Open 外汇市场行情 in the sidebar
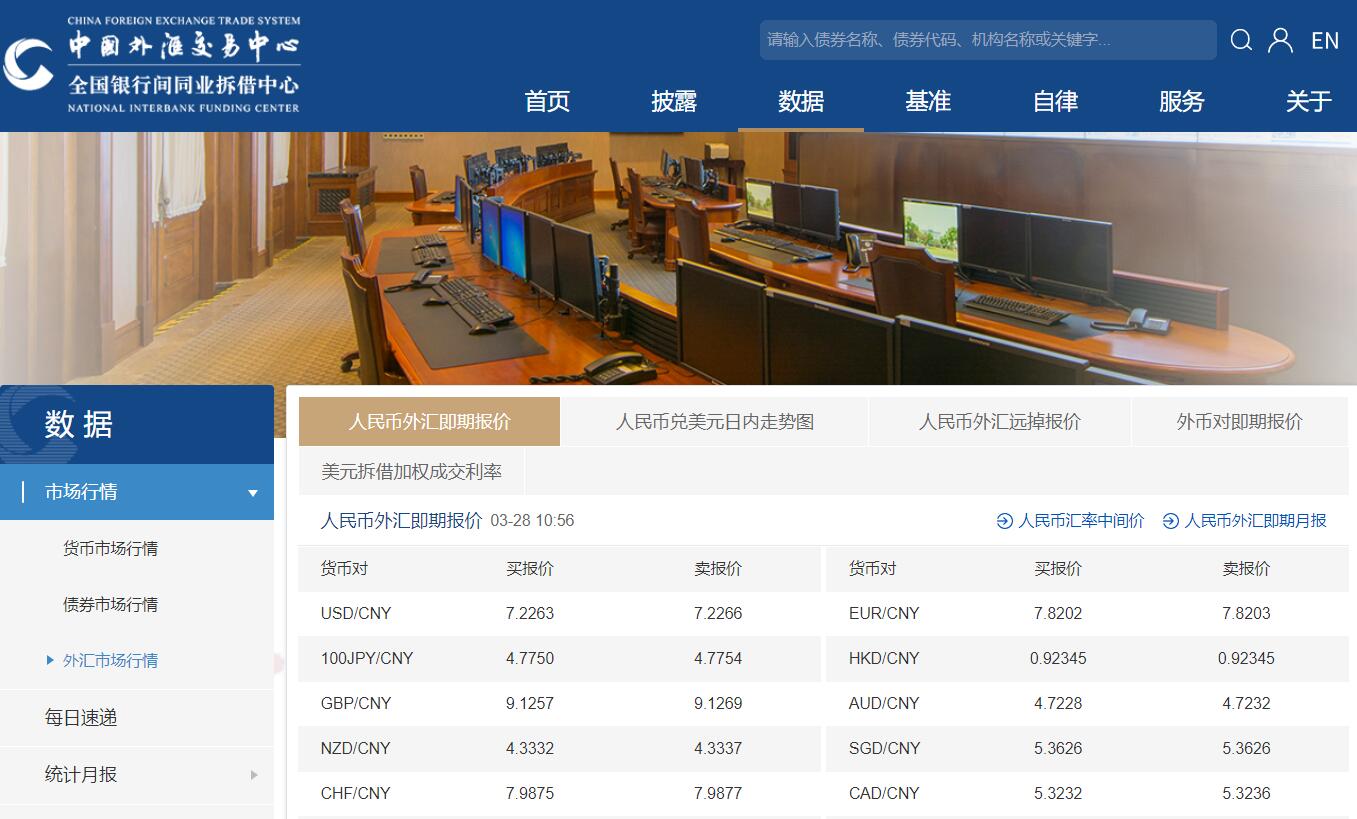 (110, 660)
